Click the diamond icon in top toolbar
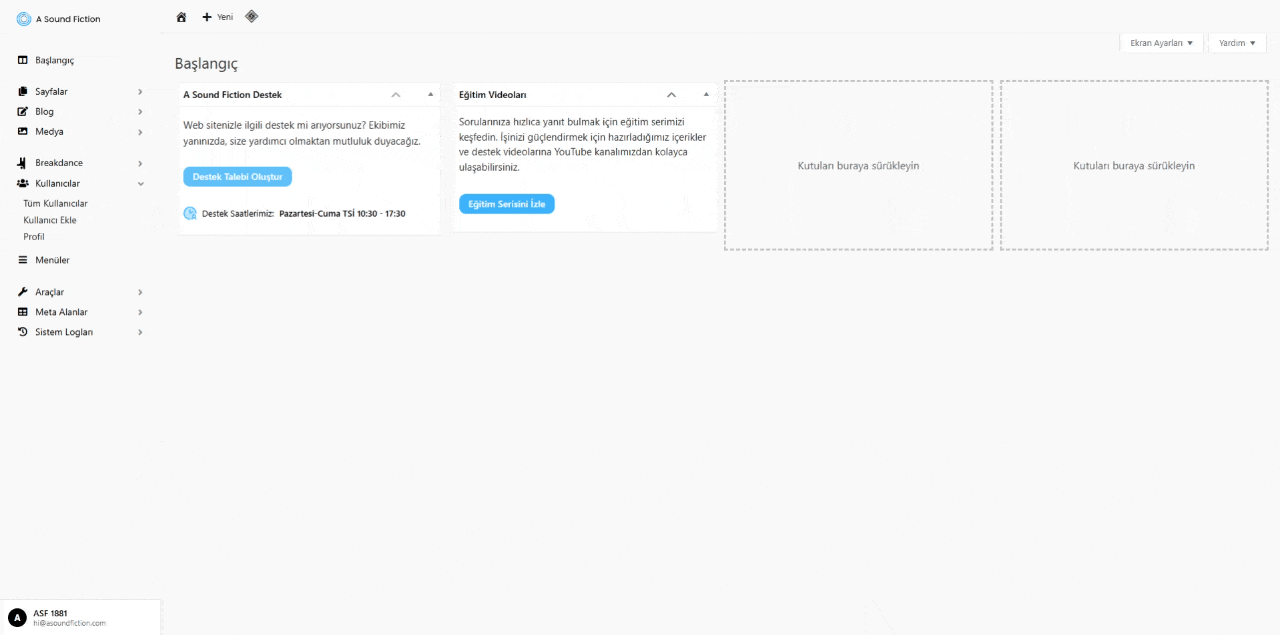Image resolution: width=1280 pixels, height=635 pixels. [x=252, y=16]
